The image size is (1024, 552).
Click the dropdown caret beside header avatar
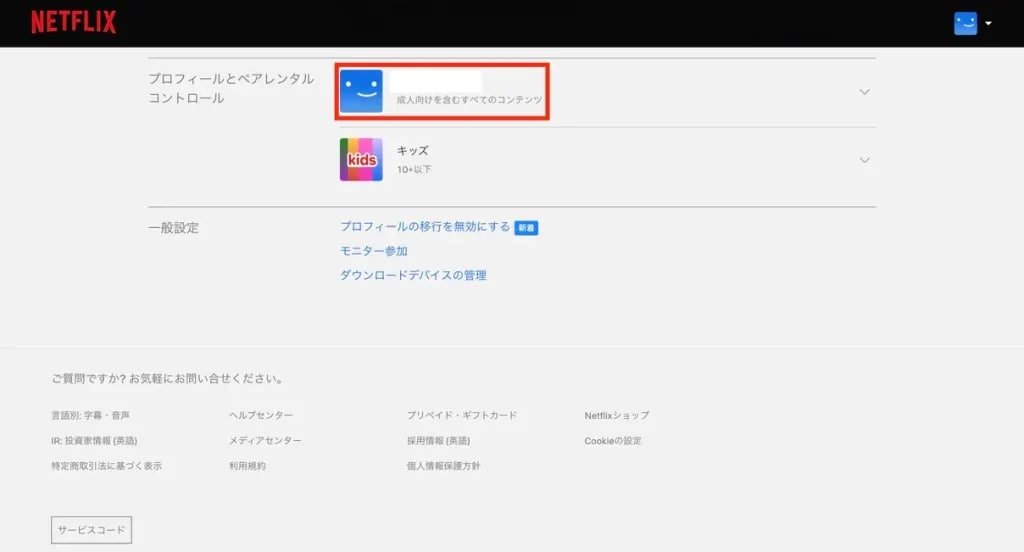pyautogui.click(x=988, y=24)
